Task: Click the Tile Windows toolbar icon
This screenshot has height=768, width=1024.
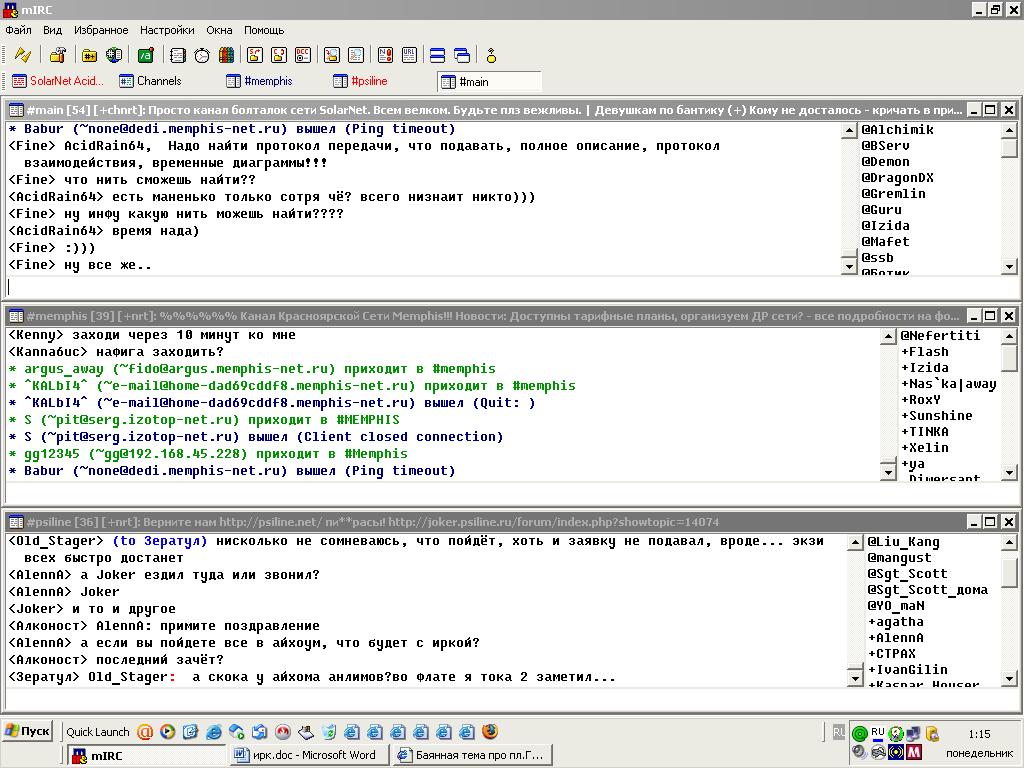Action: click(x=437, y=55)
